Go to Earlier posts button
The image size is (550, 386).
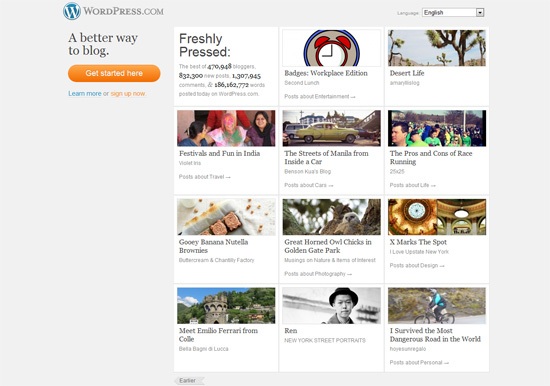tap(189, 381)
